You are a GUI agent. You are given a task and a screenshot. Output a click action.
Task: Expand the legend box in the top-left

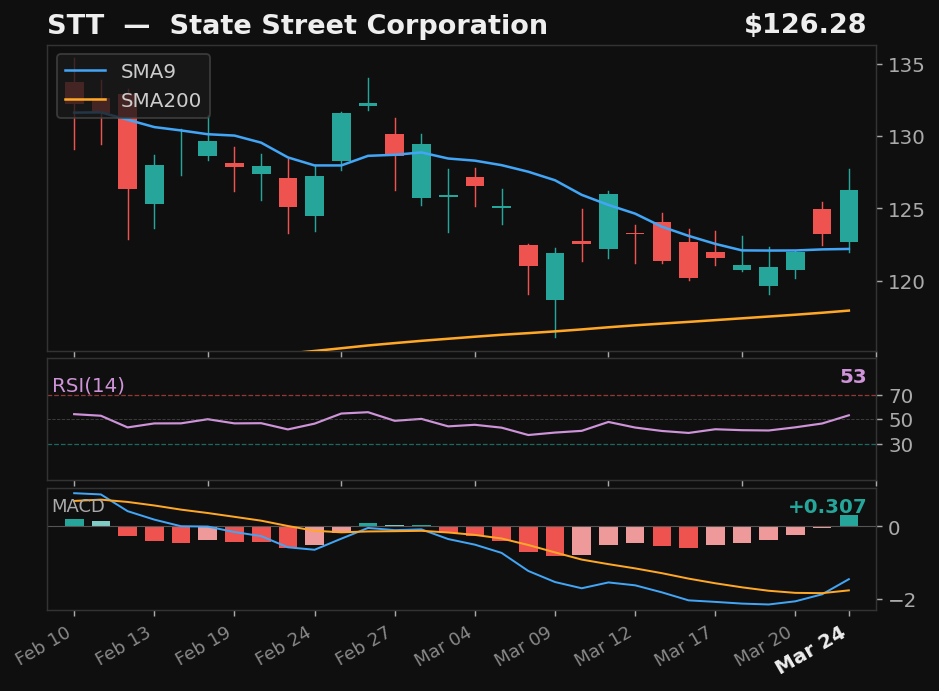pyautogui.click(x=132, y=86)
